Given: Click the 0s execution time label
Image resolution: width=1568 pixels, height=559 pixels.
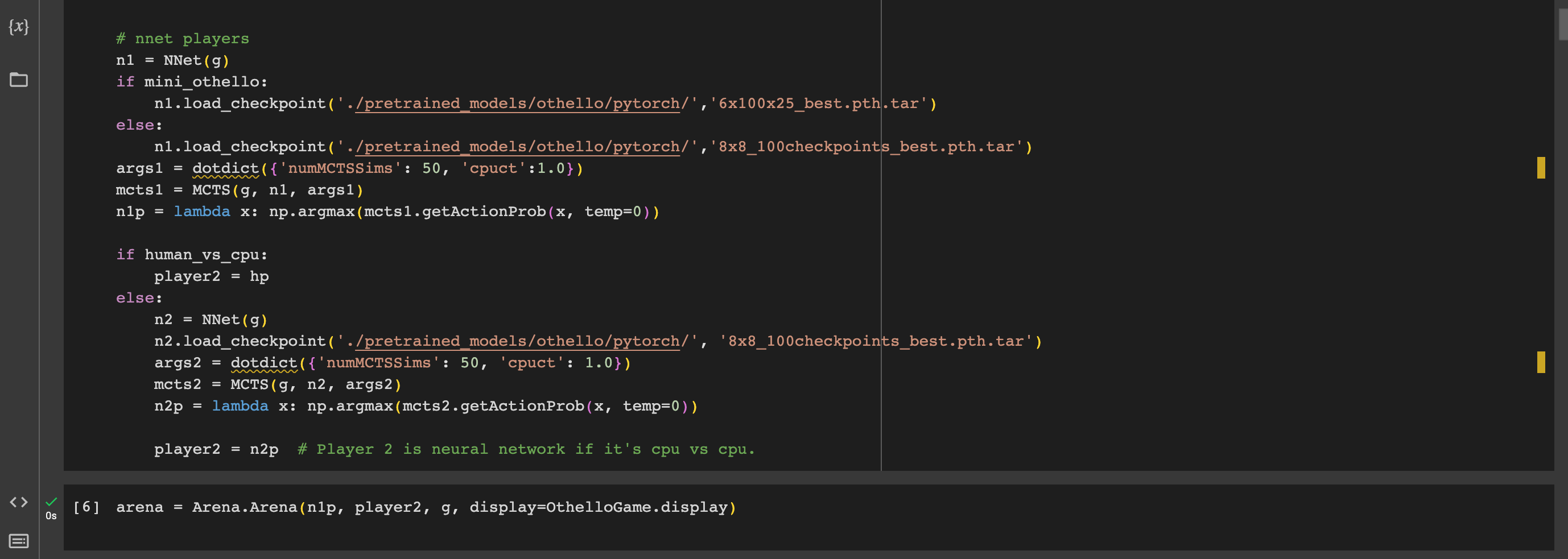Looking at the screenshot, I should 51,516.
